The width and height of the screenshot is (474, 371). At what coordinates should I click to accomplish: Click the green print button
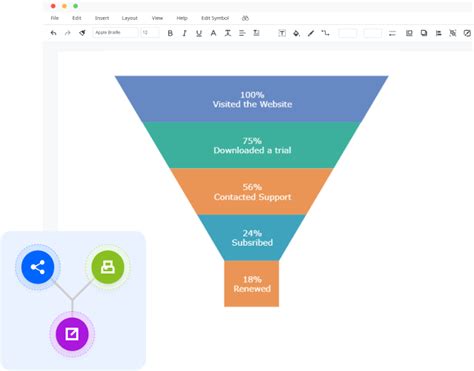pyautogui.click(x=108, y=267)
